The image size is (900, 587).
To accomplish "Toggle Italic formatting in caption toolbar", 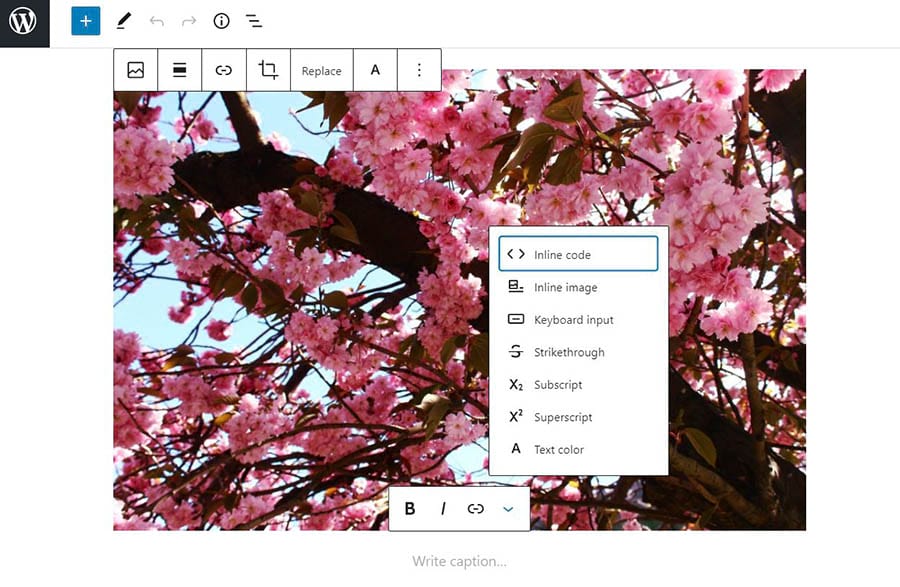I will pyautogui.click(x=443, y=509).
